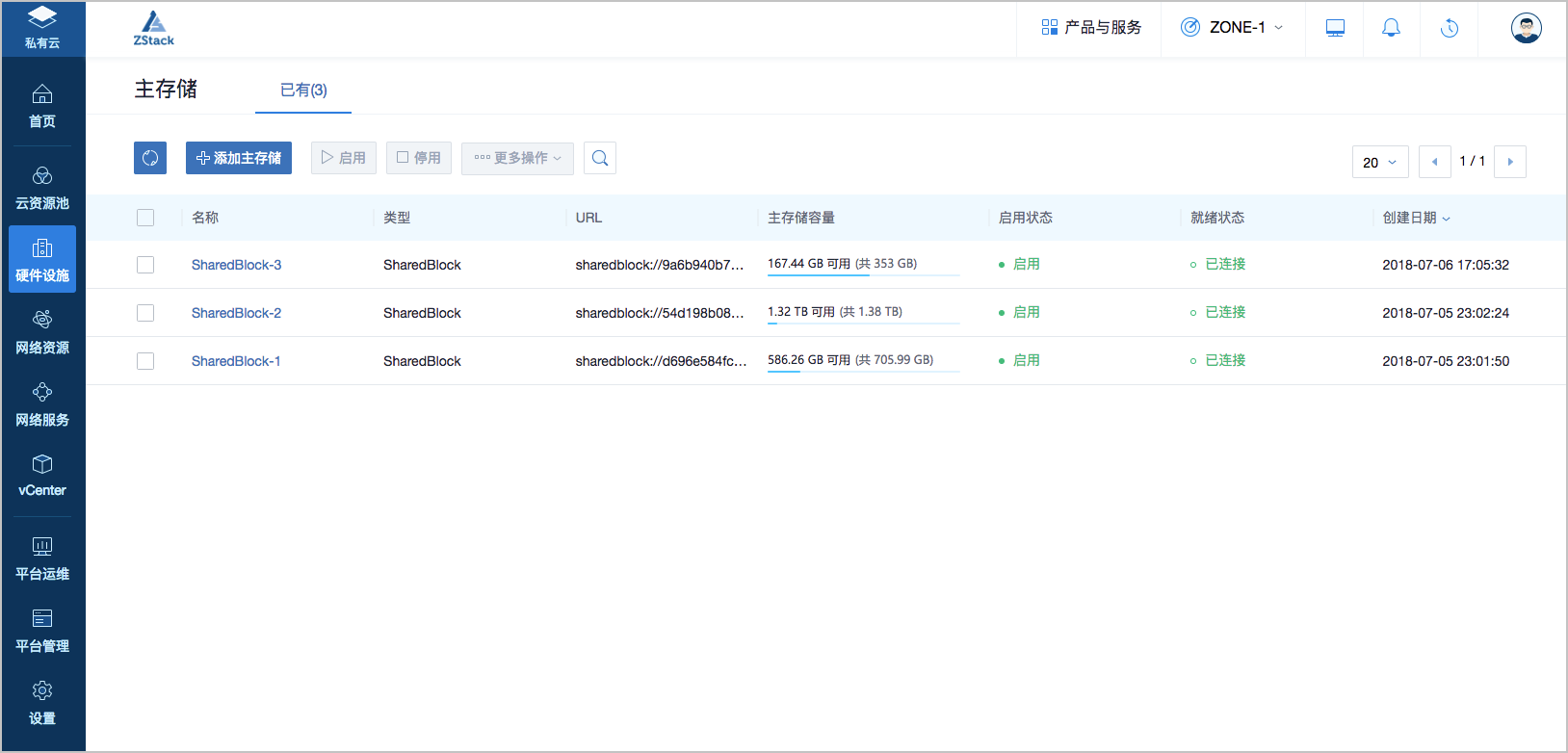The height and width of the screenshot is (753, 1568).
Task: Select 硬件设施 hardware facilities in sidebar
Action: 42,259
